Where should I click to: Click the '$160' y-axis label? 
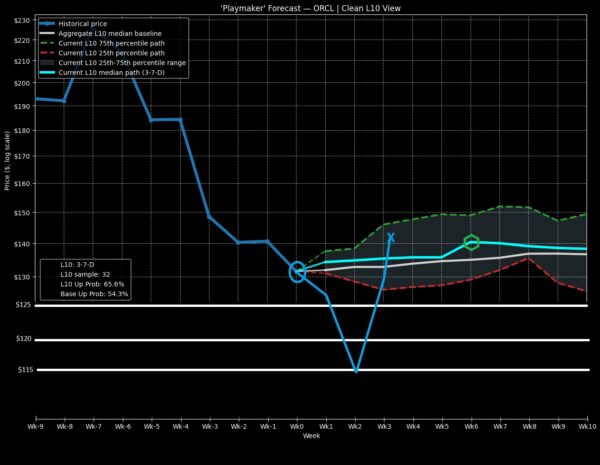click(x=22, y=183)
